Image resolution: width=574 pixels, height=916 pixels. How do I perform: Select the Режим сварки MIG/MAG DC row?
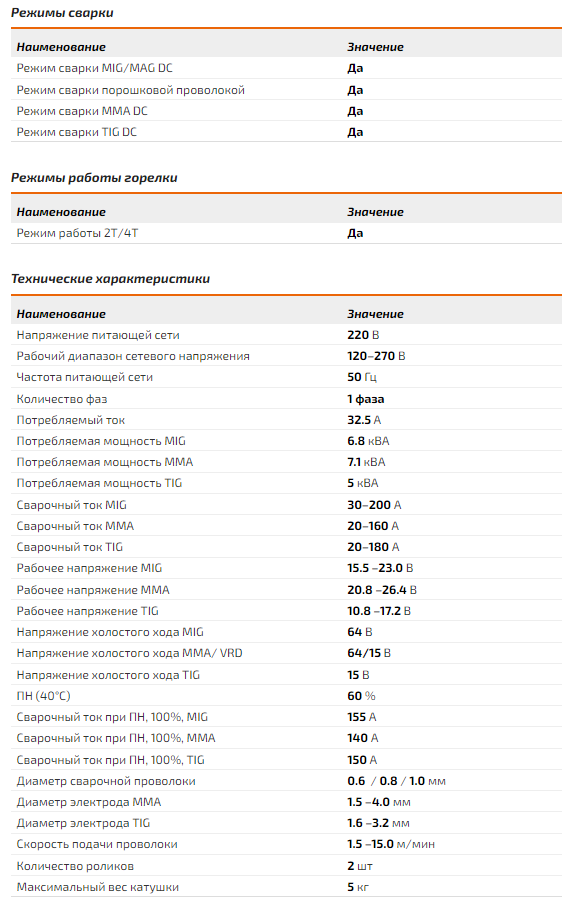(x=286, y=68)
